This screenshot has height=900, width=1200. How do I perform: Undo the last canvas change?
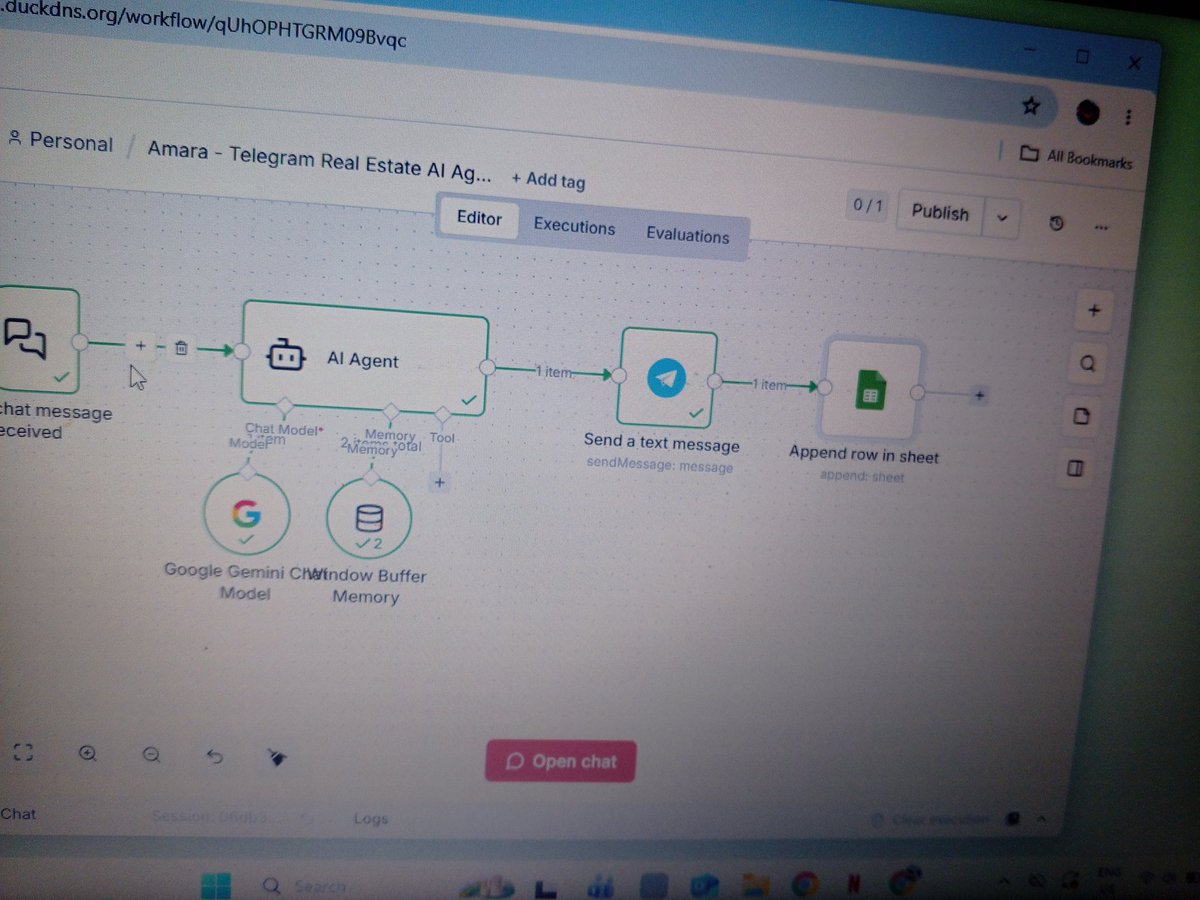click(214, 758)
